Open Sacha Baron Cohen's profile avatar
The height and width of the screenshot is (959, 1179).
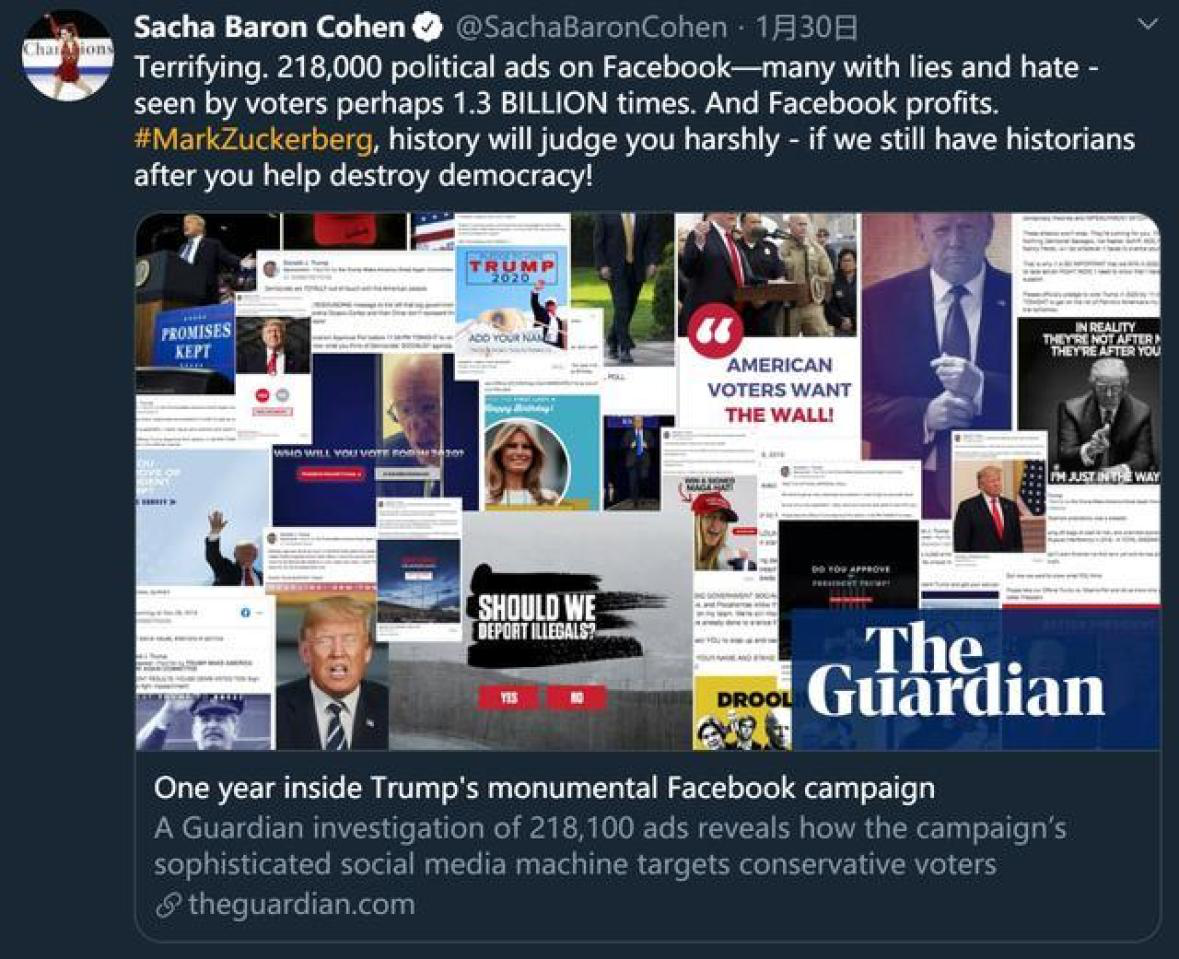coord(68,56)
